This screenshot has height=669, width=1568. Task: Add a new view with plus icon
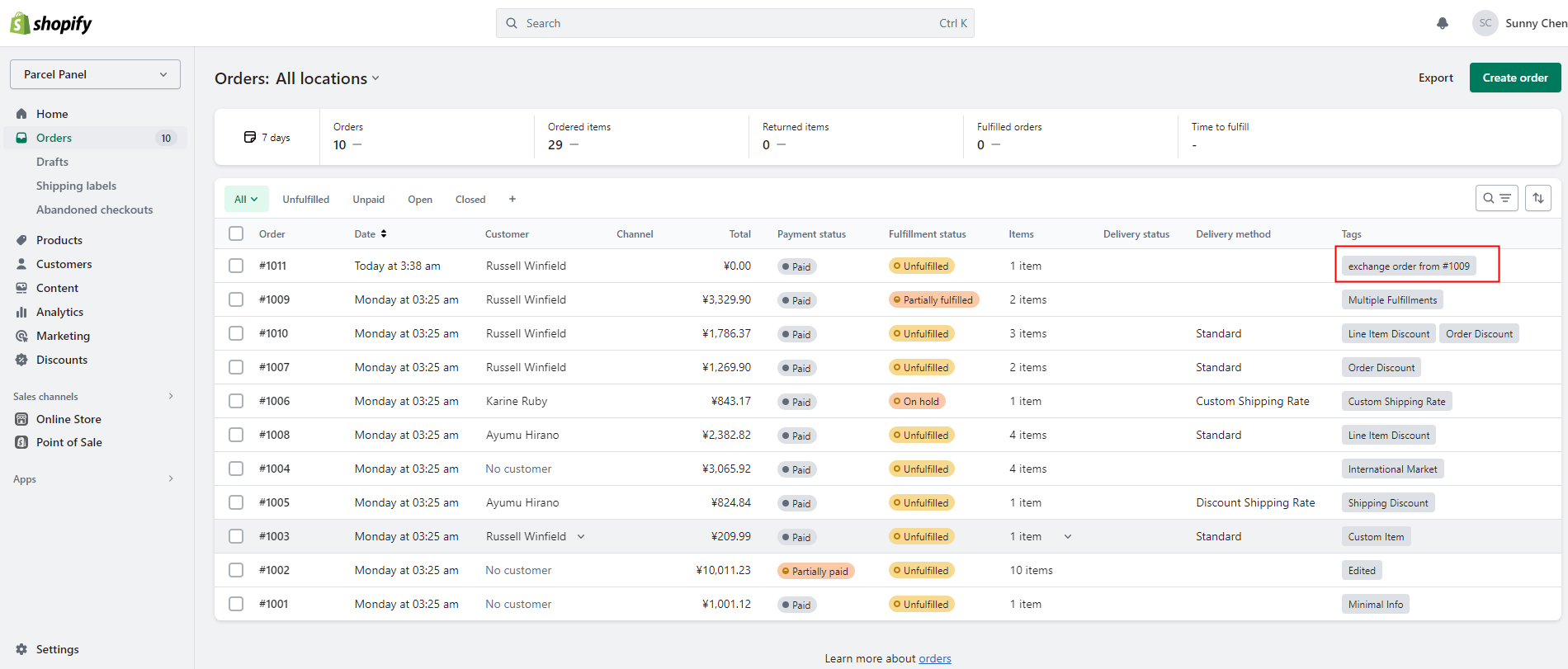512,199
